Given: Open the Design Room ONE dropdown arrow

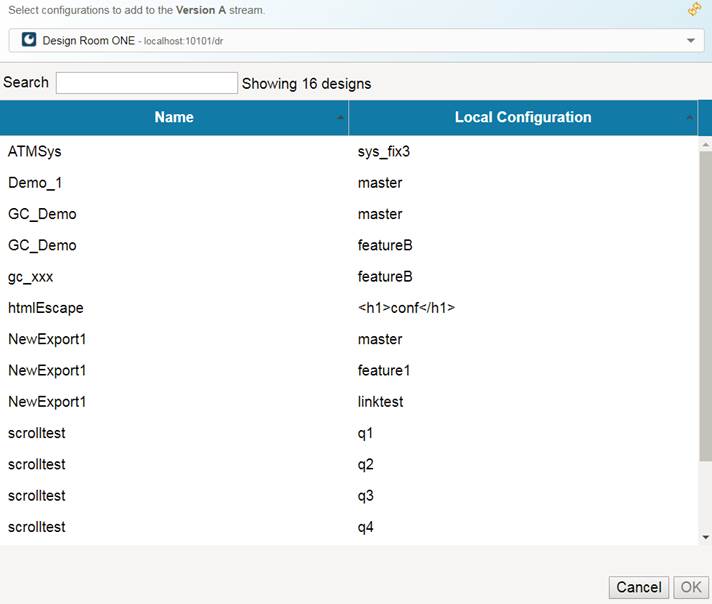Looking at the screenshot, I should tap(691, 41).
